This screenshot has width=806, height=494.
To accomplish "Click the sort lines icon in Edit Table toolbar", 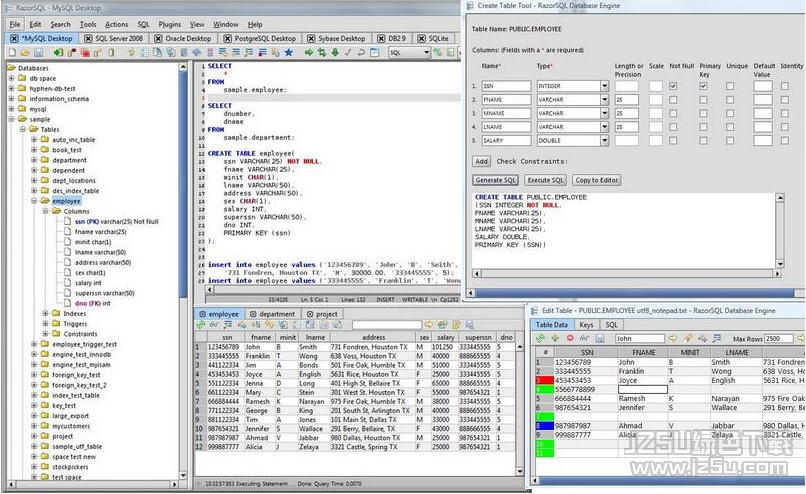I will point(717,338).
